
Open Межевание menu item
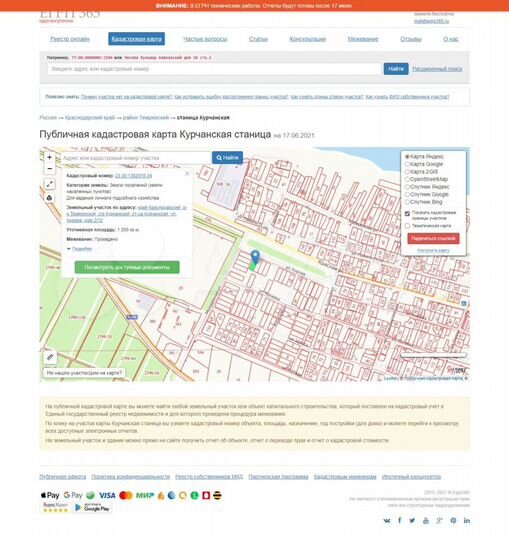pos(363,39)
